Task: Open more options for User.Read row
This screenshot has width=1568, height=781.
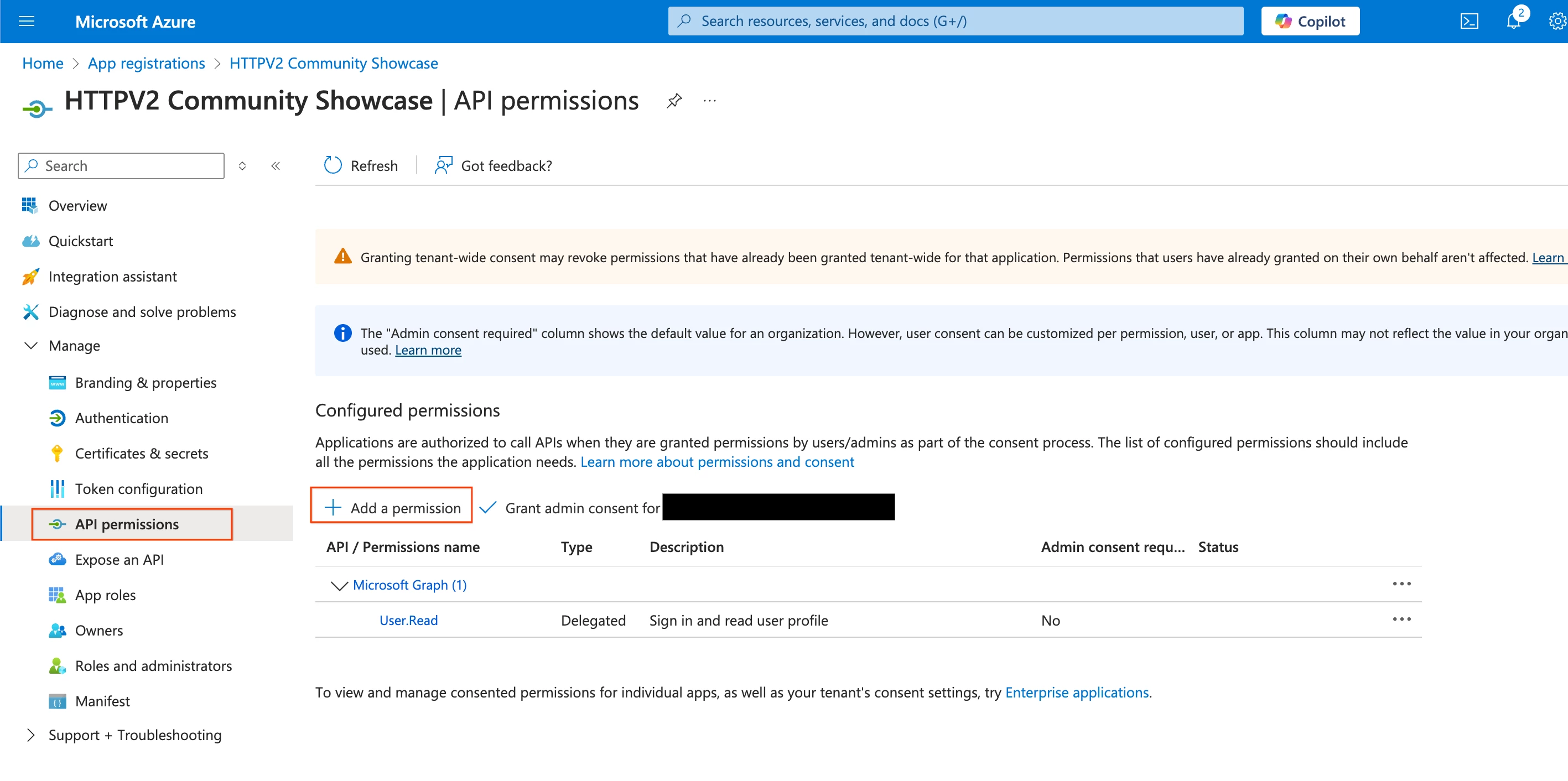Action: click(x=1401, y=619)
